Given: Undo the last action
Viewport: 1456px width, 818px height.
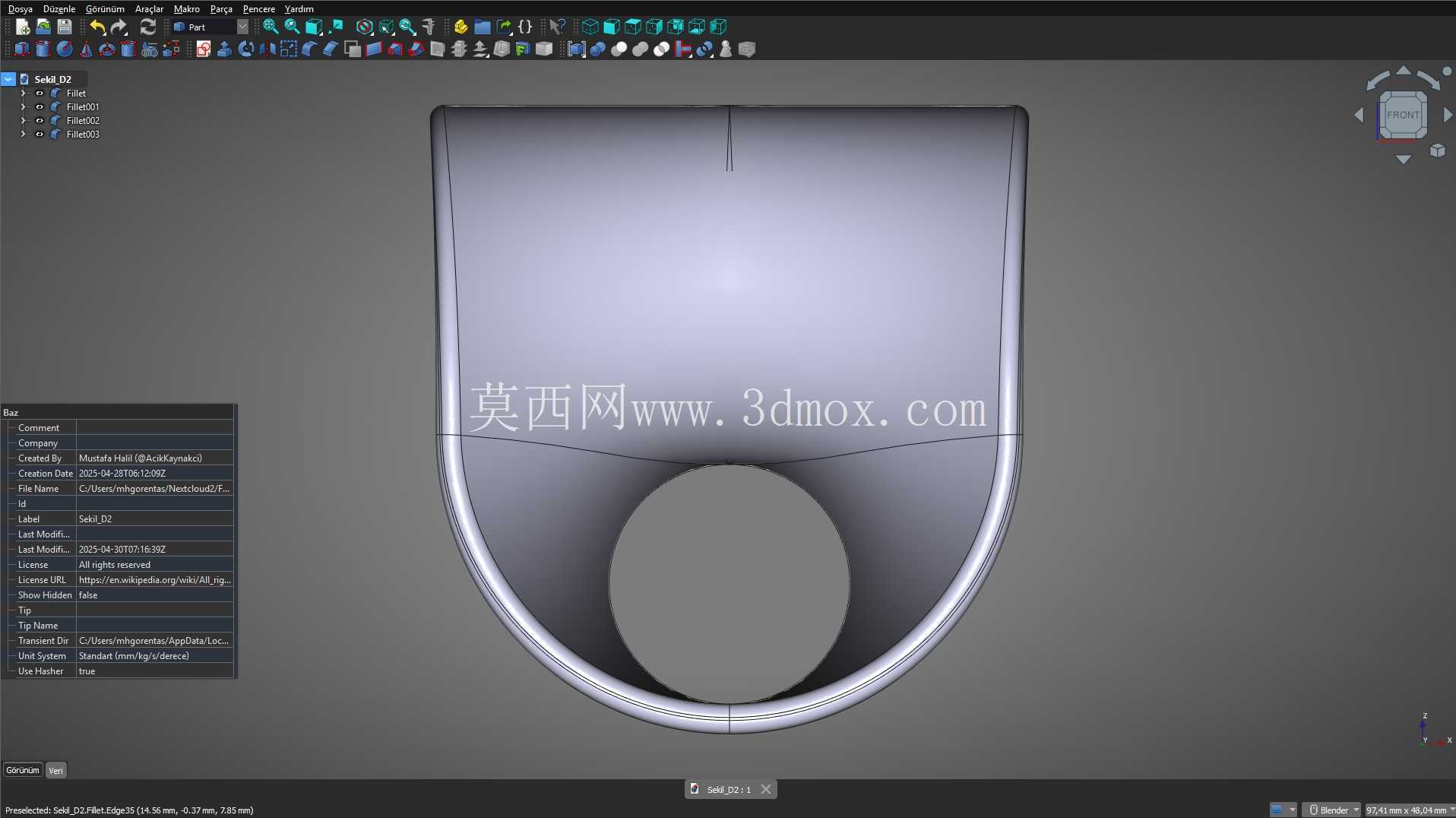Looking at the screenshot, I should (97, 27).
